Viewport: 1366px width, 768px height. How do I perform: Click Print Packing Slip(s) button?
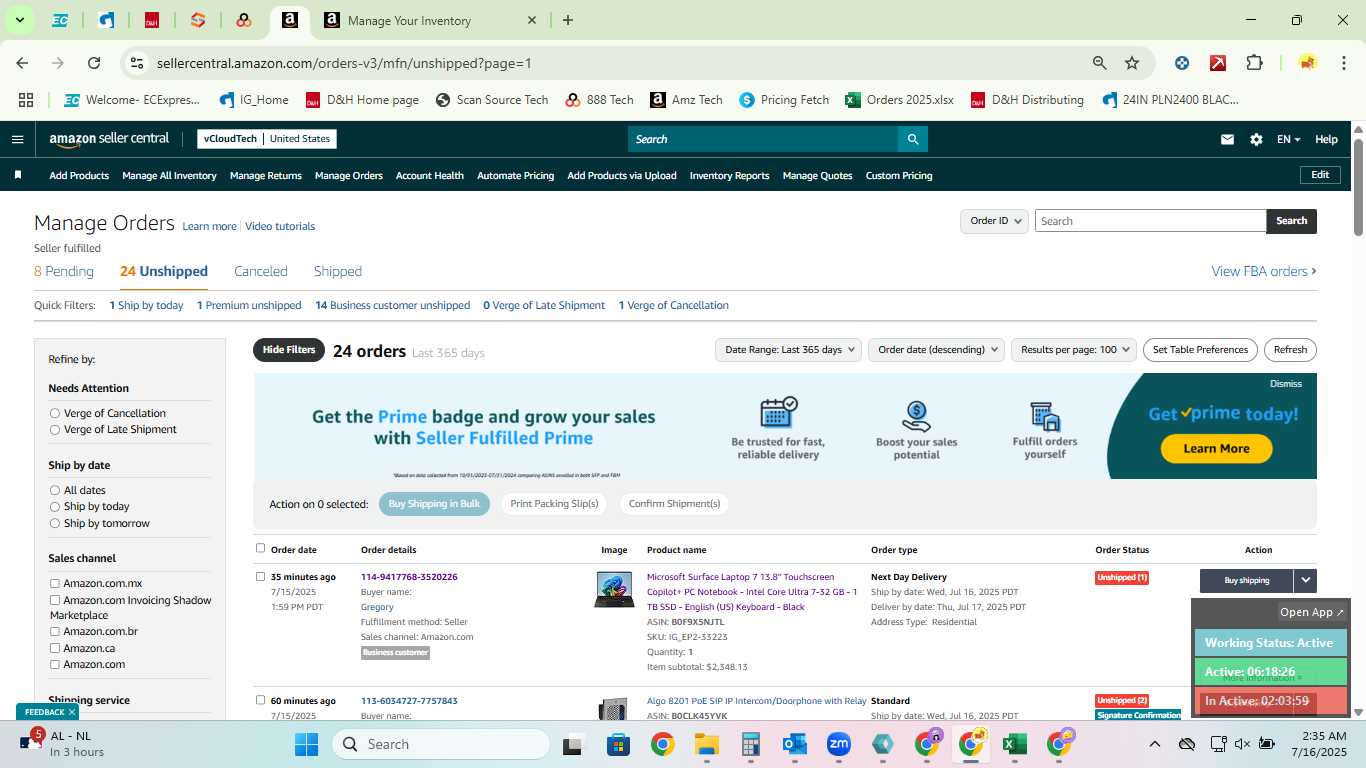click(554, 504)
